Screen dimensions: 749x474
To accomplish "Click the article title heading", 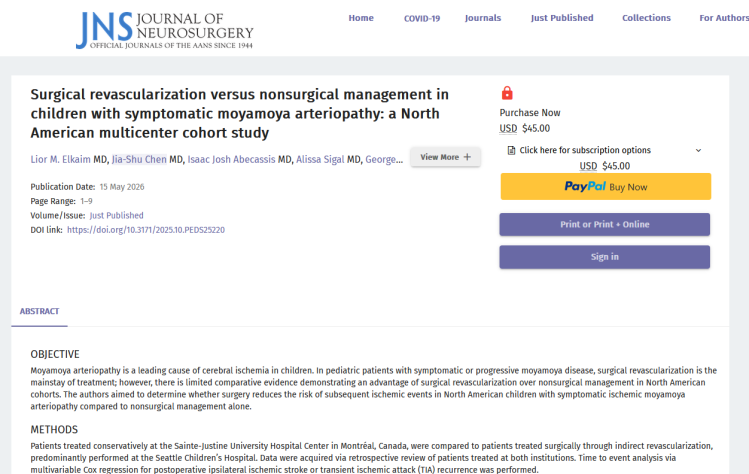I will [x=240, y=114].
